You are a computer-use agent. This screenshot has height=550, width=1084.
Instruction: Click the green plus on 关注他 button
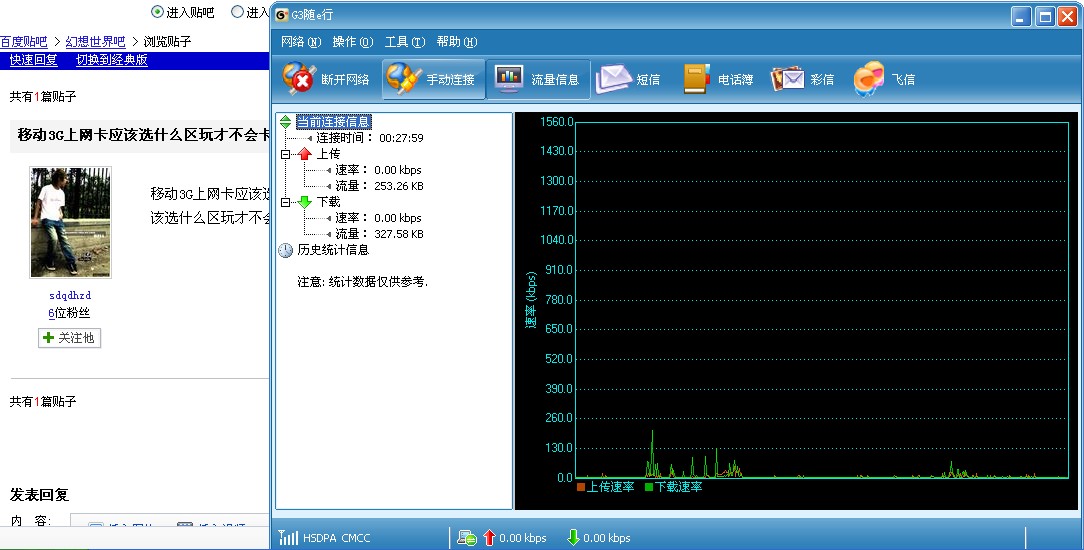48,338
